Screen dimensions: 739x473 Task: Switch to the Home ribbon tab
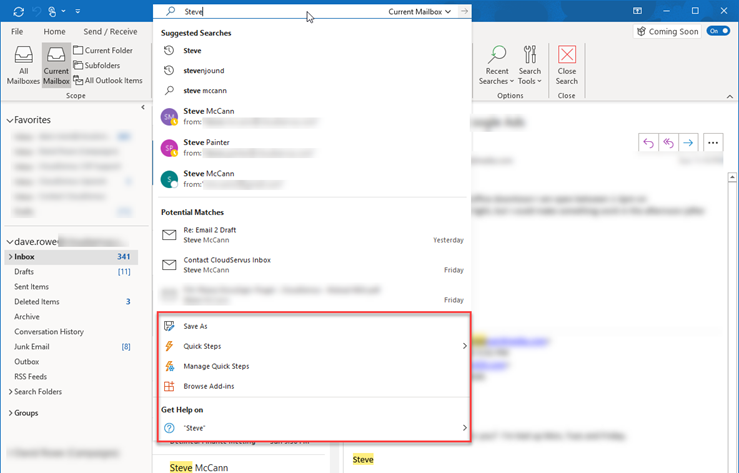click(54, 32)
